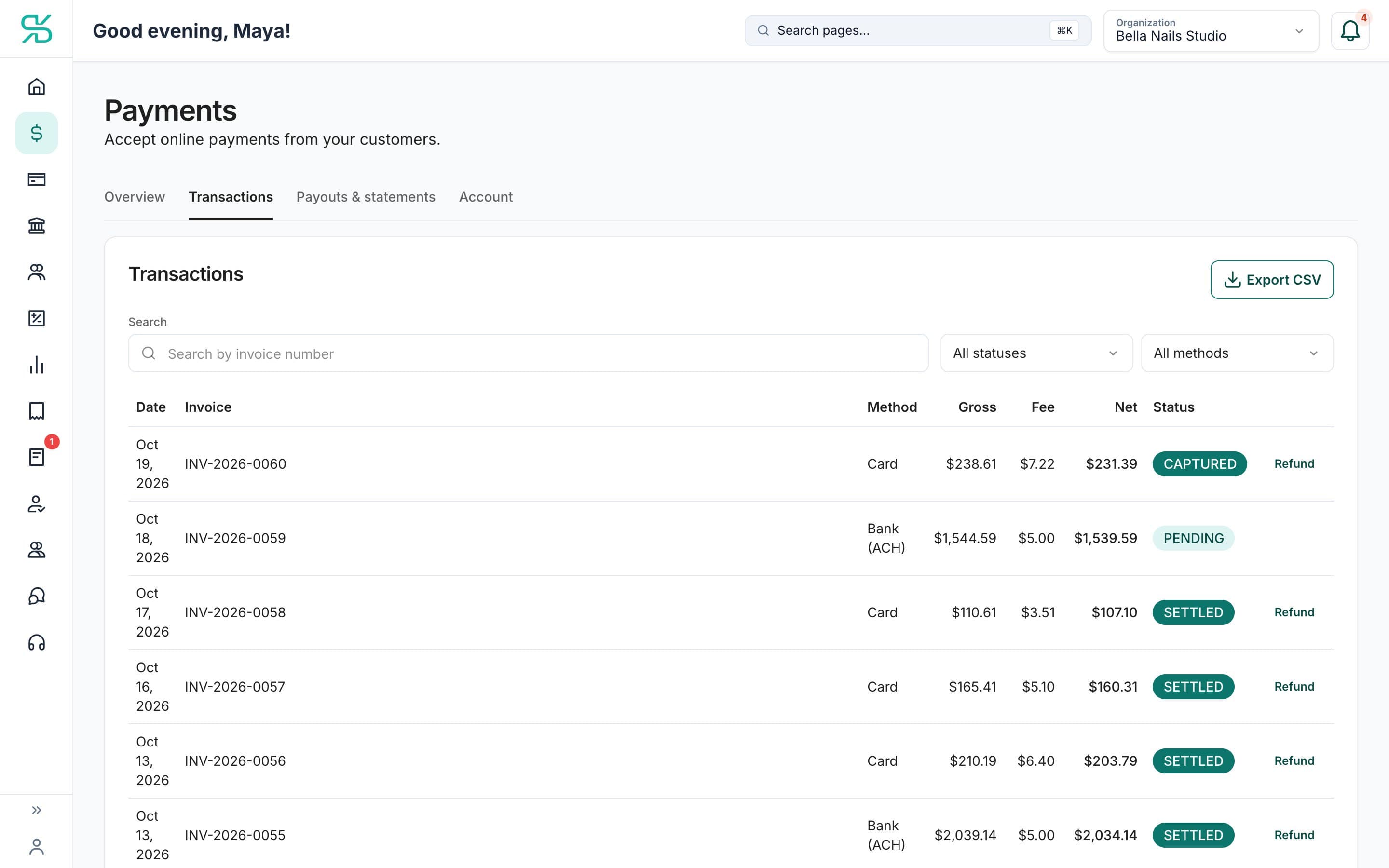This screenshot has height=868, width=1389.
Task: Open the bank building sidebar icon
Action: (x=36, y=226)
